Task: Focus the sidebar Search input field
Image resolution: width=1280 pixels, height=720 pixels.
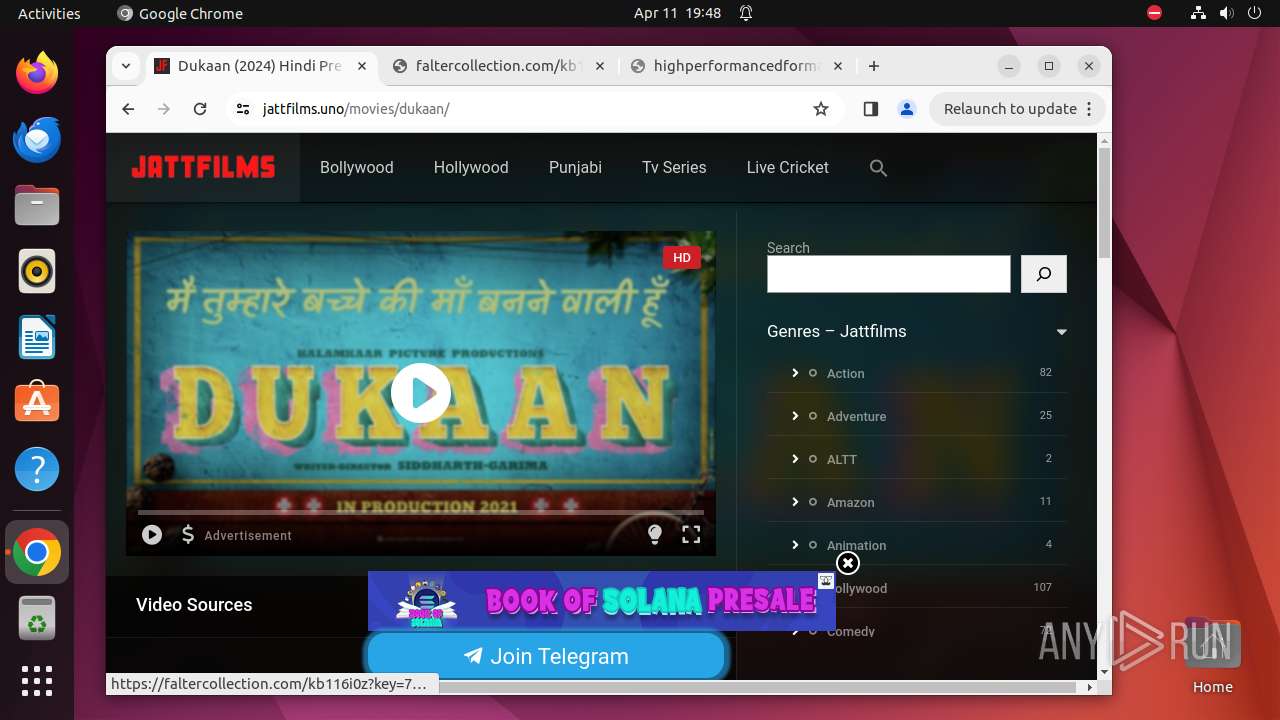Action: (888, 274)
